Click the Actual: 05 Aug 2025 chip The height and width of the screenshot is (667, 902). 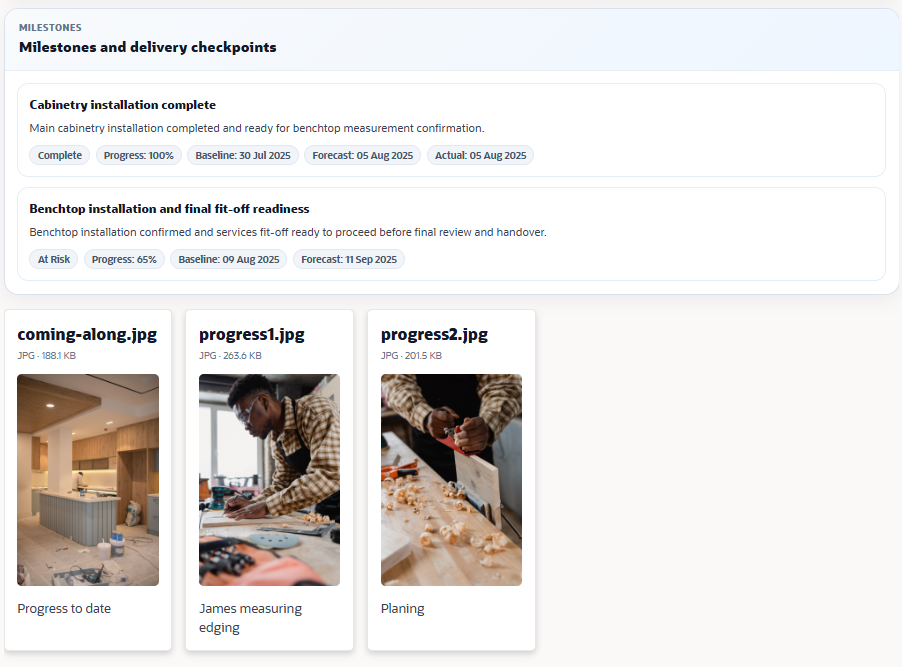[x=480, y=155]
